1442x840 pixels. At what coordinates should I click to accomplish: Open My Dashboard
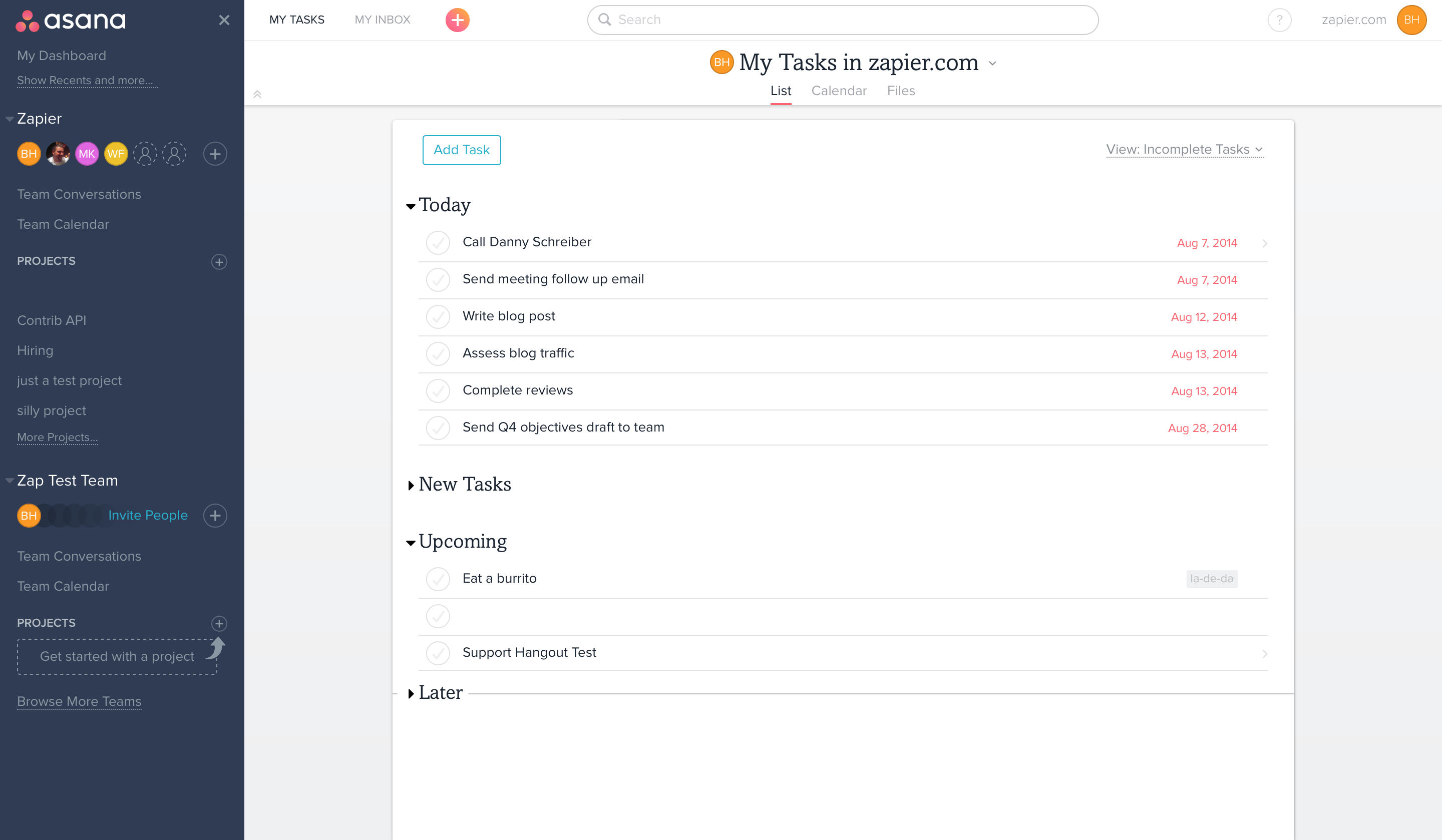pyautogui.click(x=61, y=56)
